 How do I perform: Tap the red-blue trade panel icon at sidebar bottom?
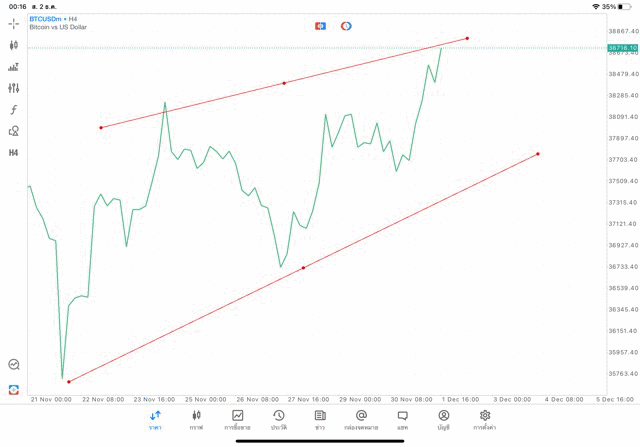[14, 389]
